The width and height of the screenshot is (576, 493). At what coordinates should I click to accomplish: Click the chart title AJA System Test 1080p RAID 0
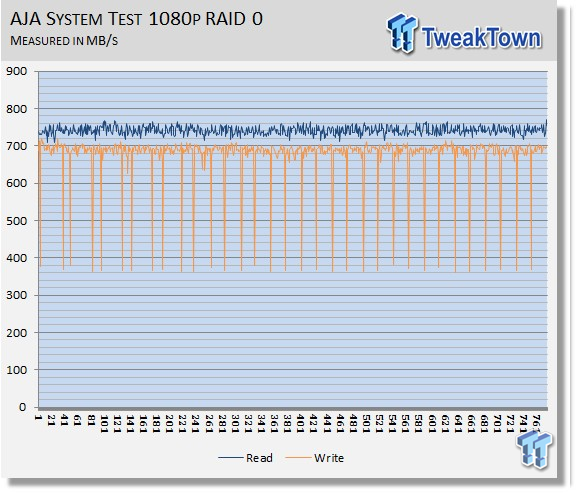point(136,19)
